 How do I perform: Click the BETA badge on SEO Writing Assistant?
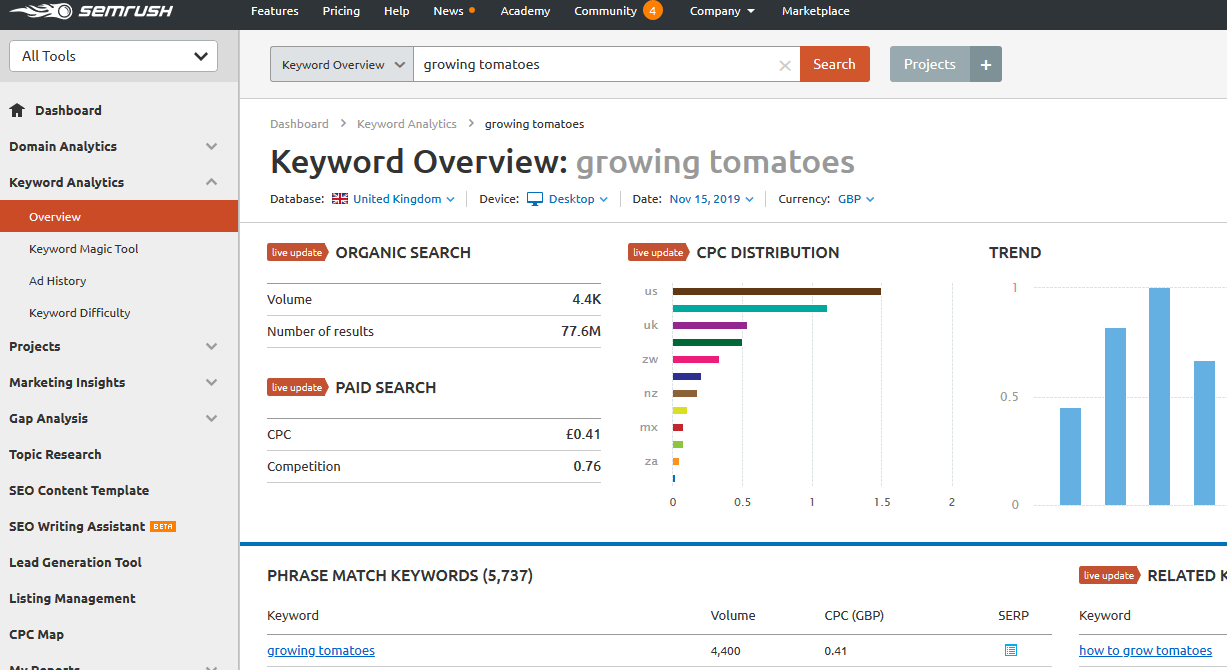click(x=163, y=526)
